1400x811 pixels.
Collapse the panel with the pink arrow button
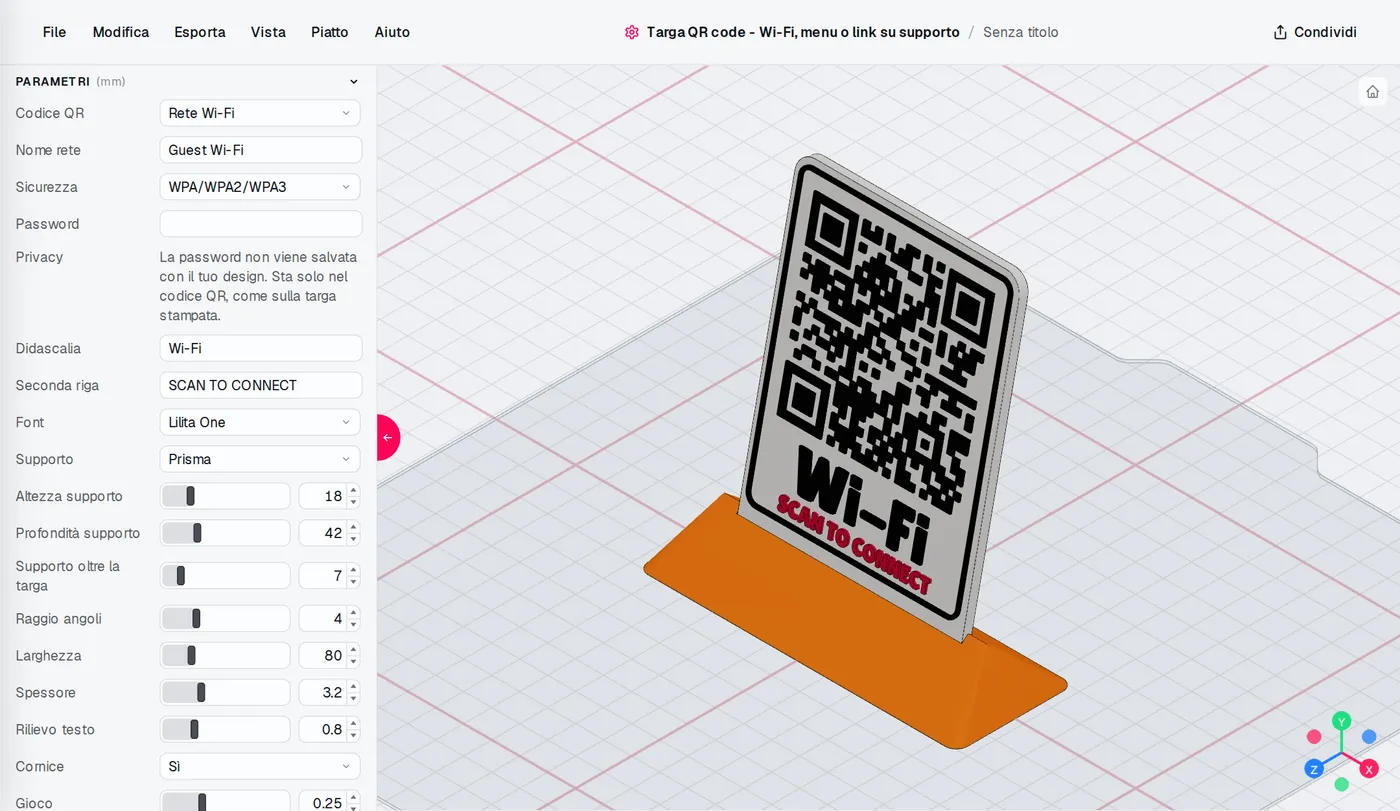pyautogui.click(x=388, y=437)
